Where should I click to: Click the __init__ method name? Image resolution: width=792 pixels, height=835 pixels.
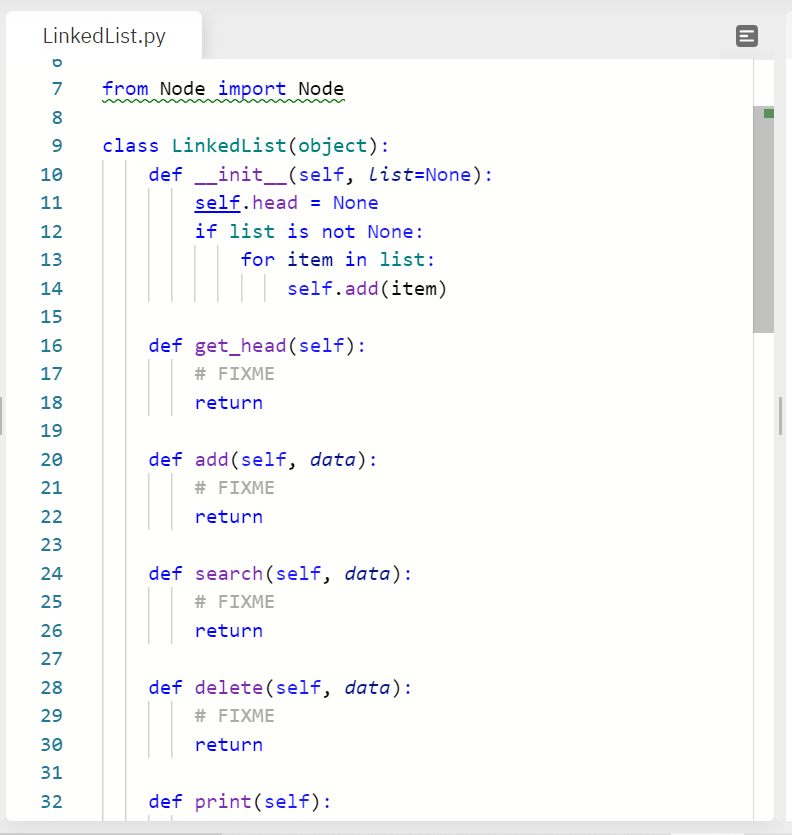[x=241, y=174]
